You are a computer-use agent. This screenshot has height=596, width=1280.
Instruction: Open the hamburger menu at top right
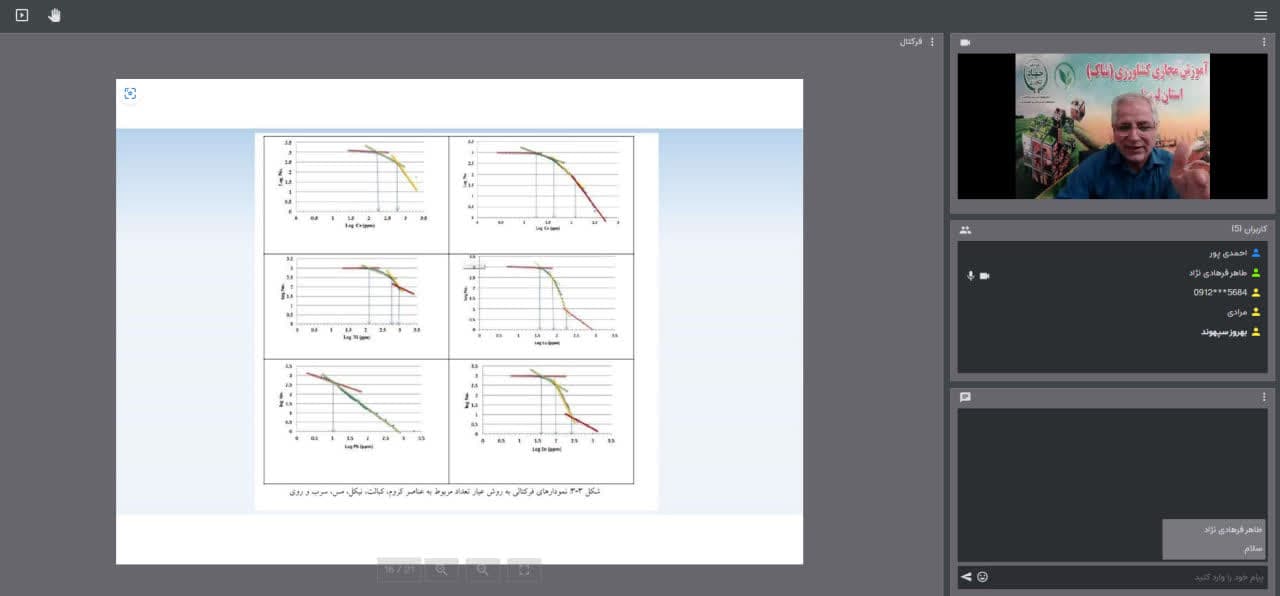pyautogui.click(x=1260, y=15)
